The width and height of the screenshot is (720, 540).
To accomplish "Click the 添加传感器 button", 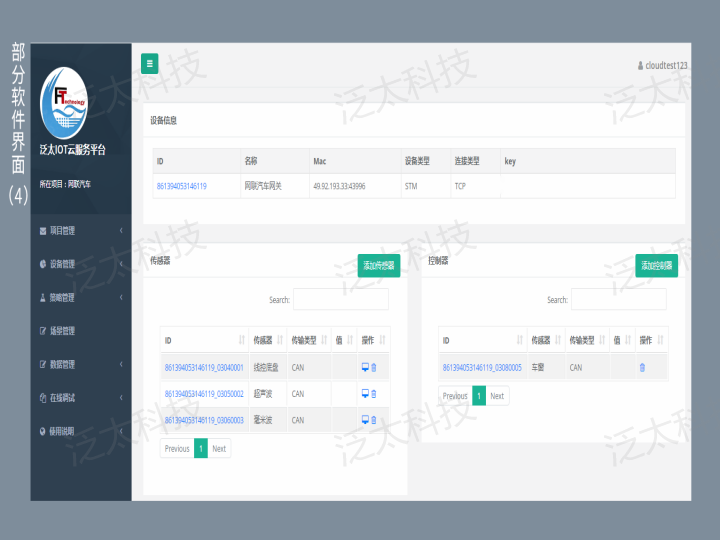I will (378, 265).
